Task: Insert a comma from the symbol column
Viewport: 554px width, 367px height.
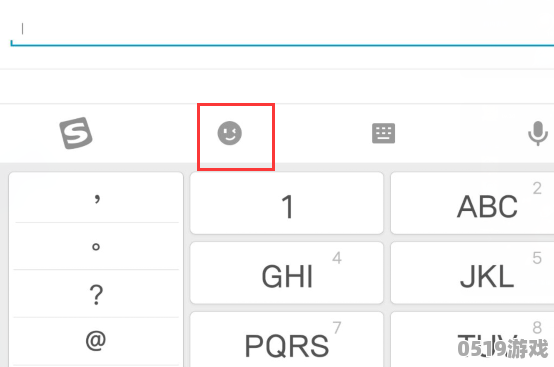Action: (x=96, y=199)
